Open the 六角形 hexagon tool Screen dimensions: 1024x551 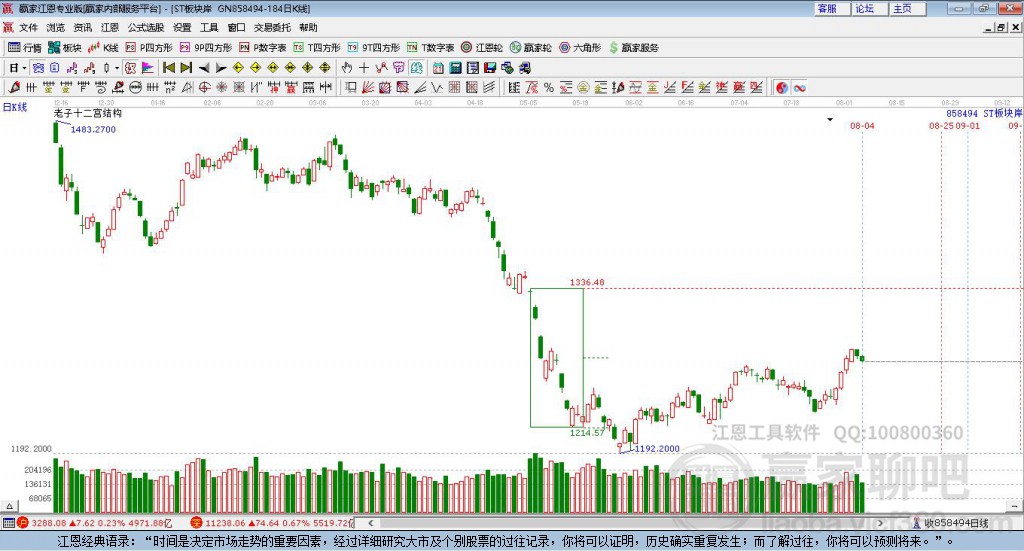pyautogui.click(x=580, y=48)
